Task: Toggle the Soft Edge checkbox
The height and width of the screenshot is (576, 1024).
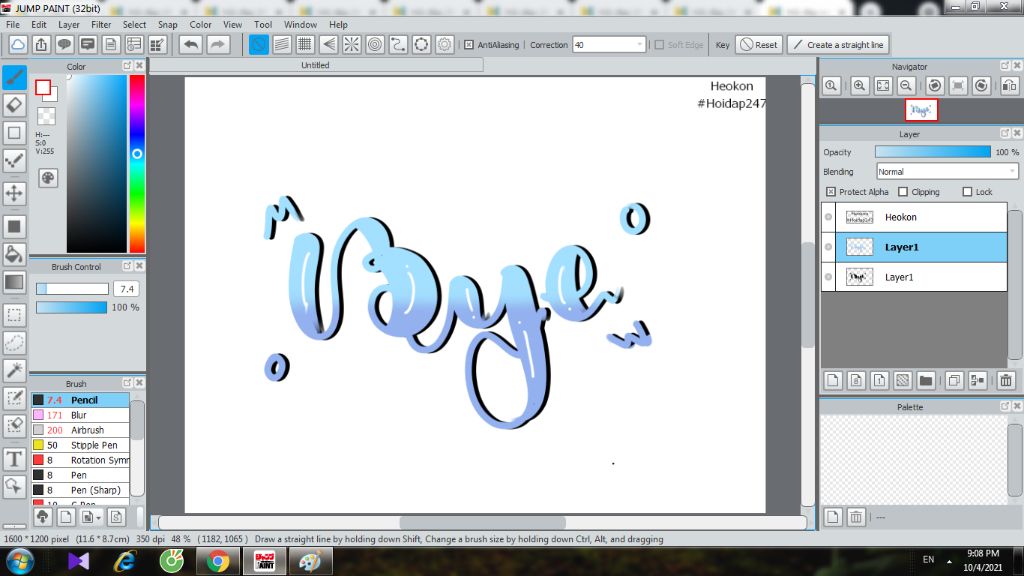Action: point(659,45)
